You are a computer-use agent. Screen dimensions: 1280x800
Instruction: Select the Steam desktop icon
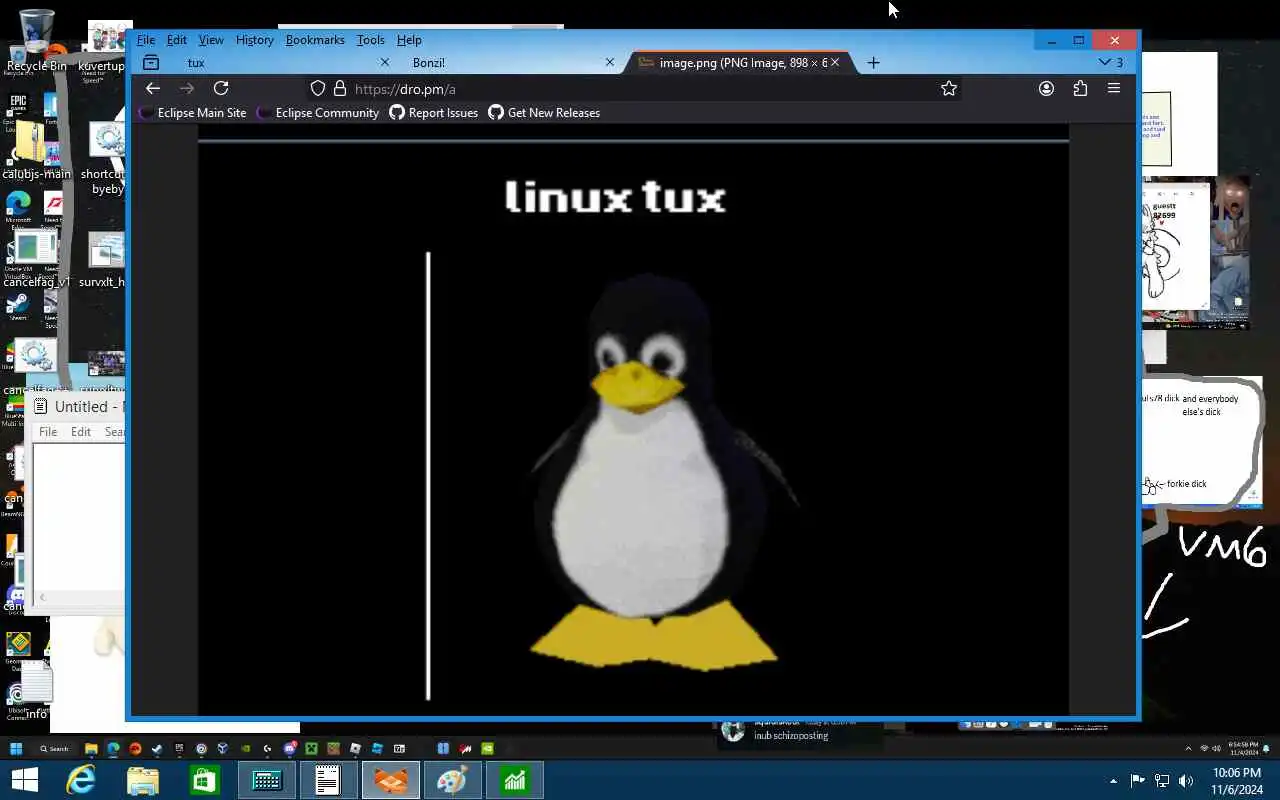tap(18, 308)
